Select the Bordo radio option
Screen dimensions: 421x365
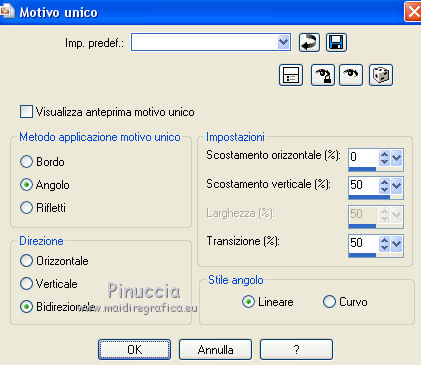click(x=26, y=162)
